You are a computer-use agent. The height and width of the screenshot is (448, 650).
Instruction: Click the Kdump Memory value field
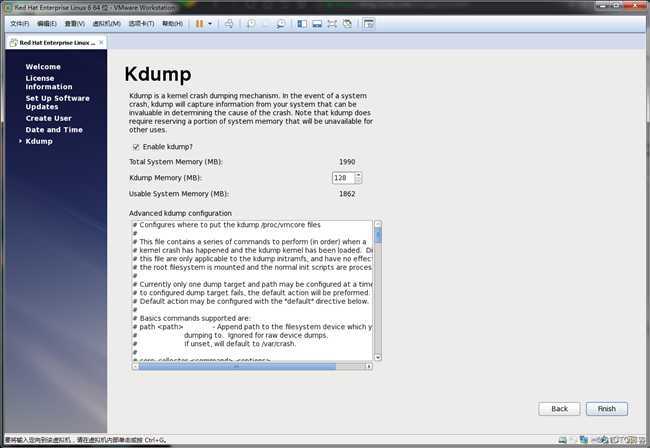pos(343,178)
